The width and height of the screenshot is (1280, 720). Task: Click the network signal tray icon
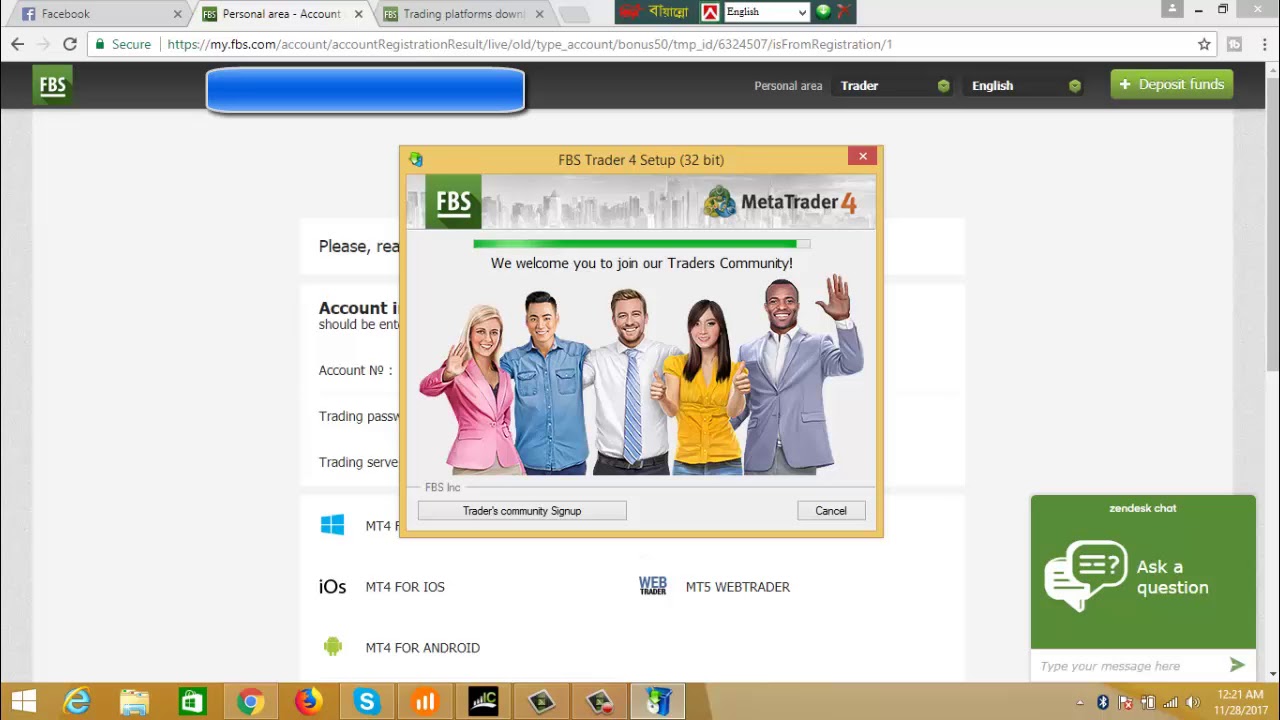click(x=1170, y=702)
